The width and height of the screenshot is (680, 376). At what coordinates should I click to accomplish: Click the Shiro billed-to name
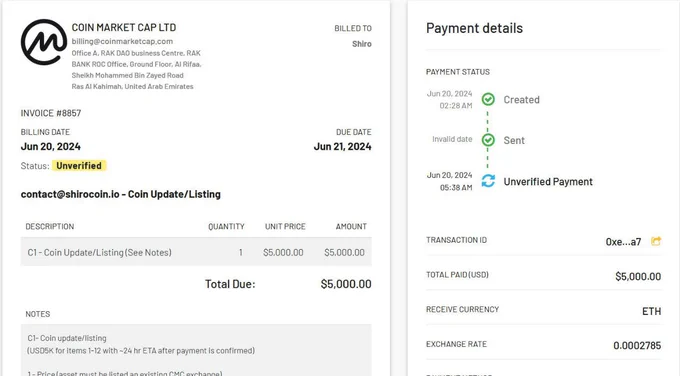pyautogui.click(x=362, y=44)
